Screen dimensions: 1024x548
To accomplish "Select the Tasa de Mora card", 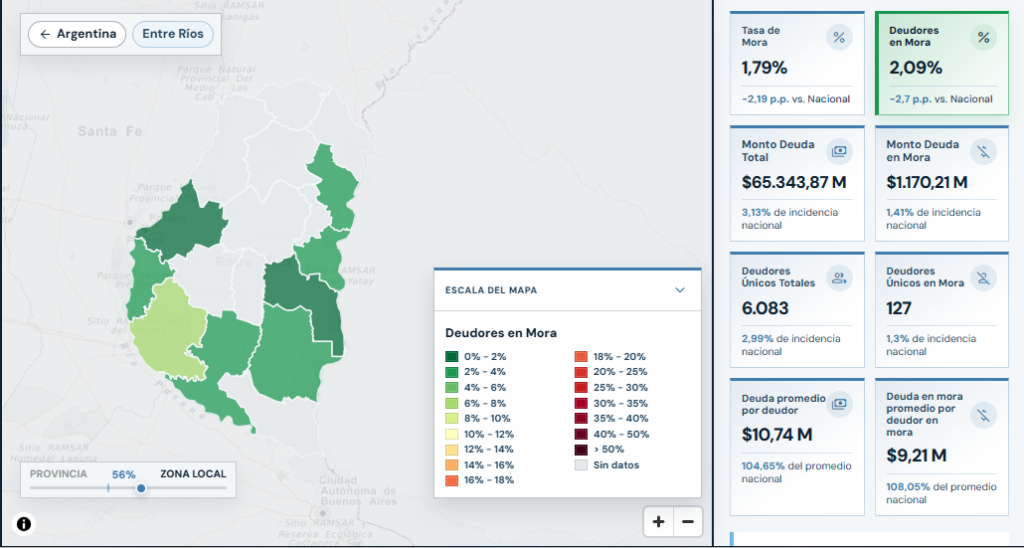I will click(797, 63).
